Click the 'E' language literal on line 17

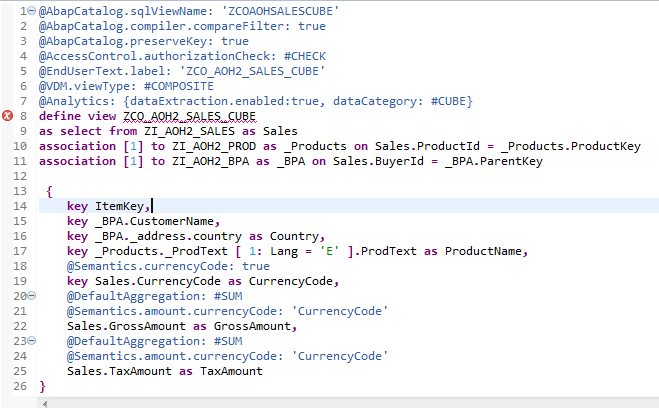[329, 251]
